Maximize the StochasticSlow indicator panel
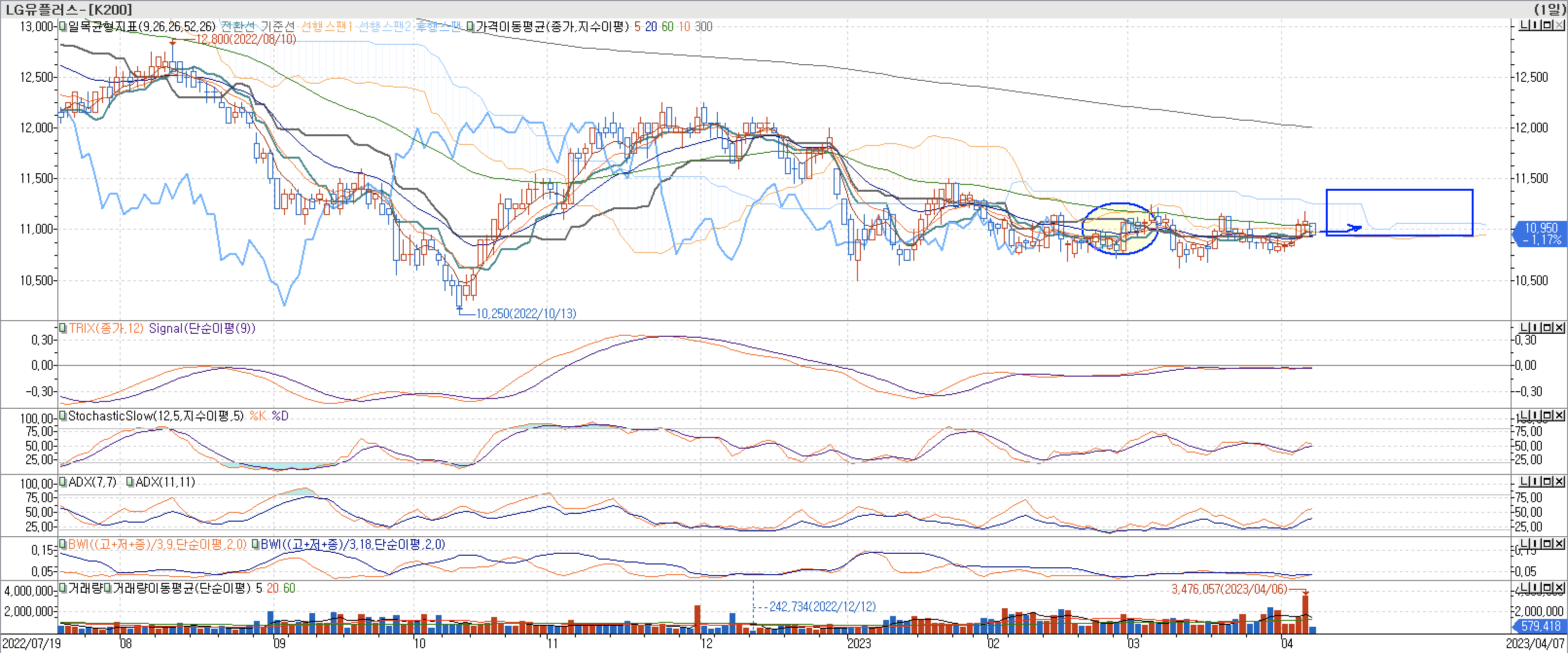The image size is (1568, 653). coord(1548,416)
